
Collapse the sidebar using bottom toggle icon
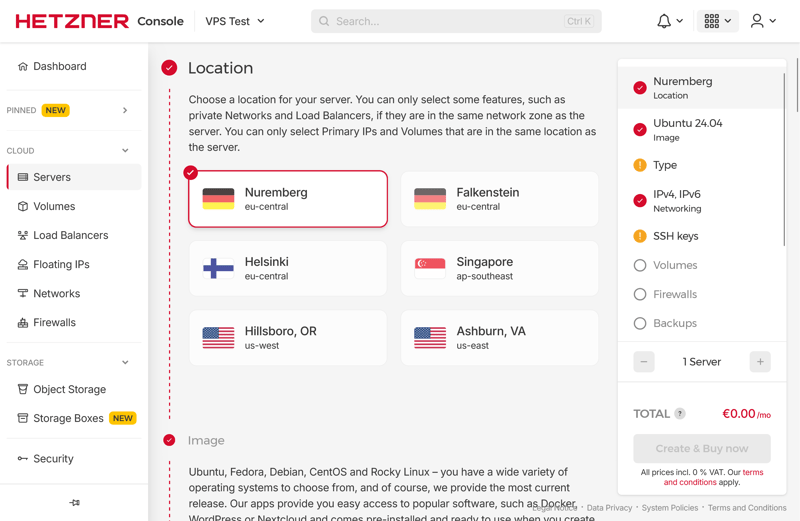(75, 502)
